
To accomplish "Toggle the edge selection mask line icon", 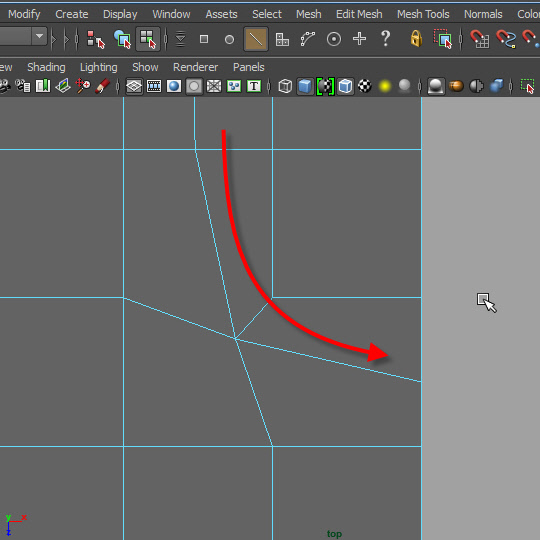I will [256, 39].
